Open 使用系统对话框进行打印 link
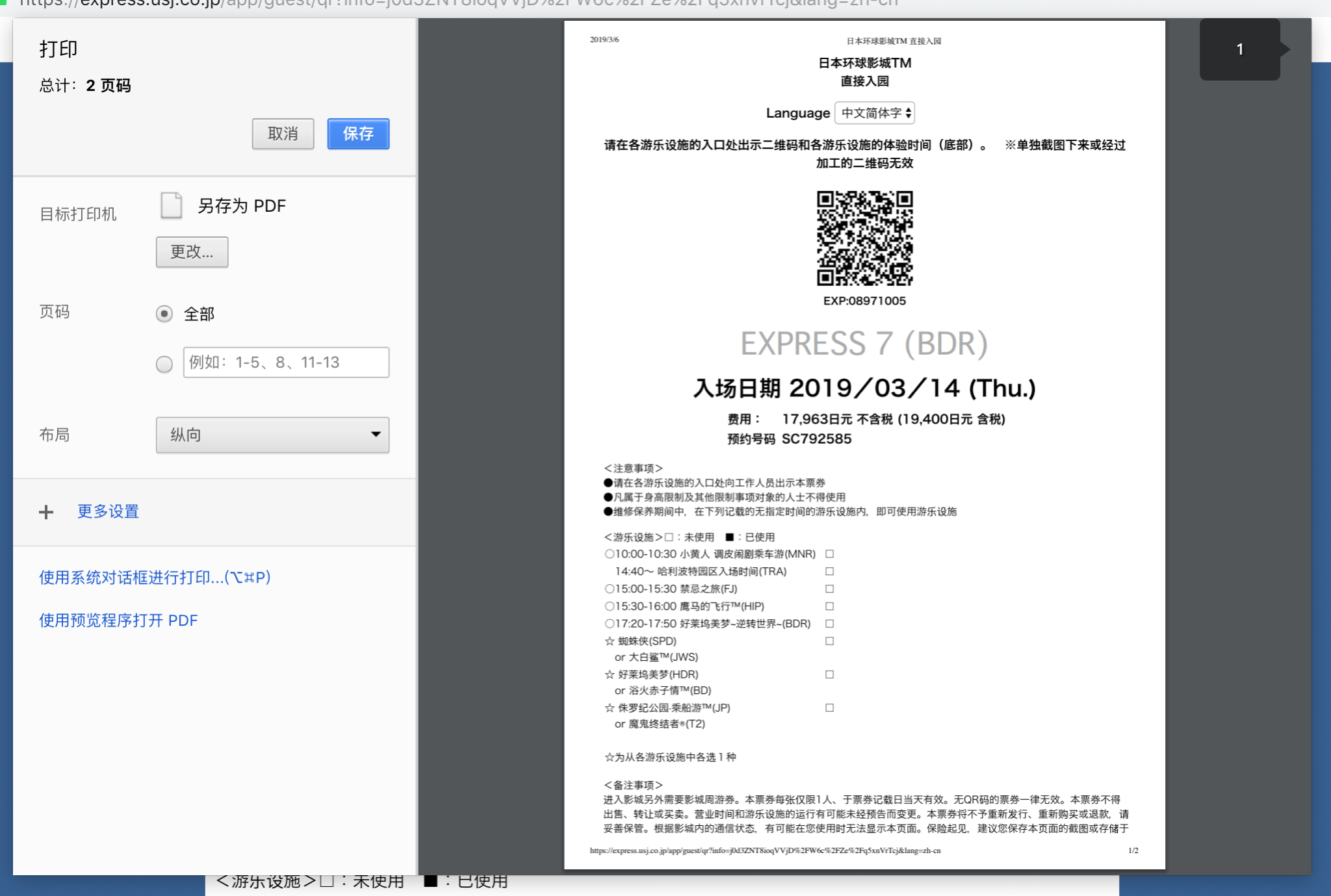 tap(155, 578)
